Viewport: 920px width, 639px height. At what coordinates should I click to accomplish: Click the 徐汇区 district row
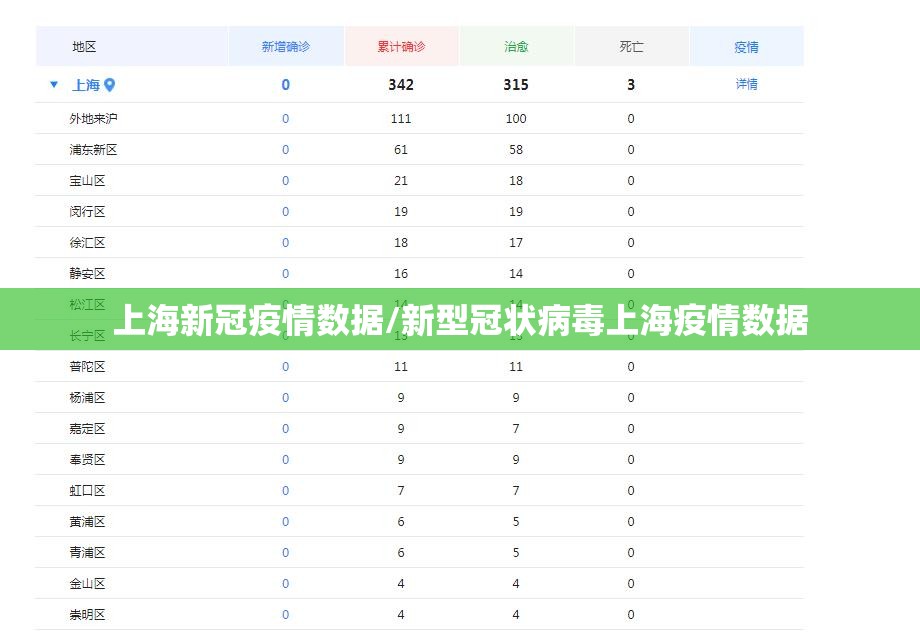pyautogui.click(x=88, y=243)
